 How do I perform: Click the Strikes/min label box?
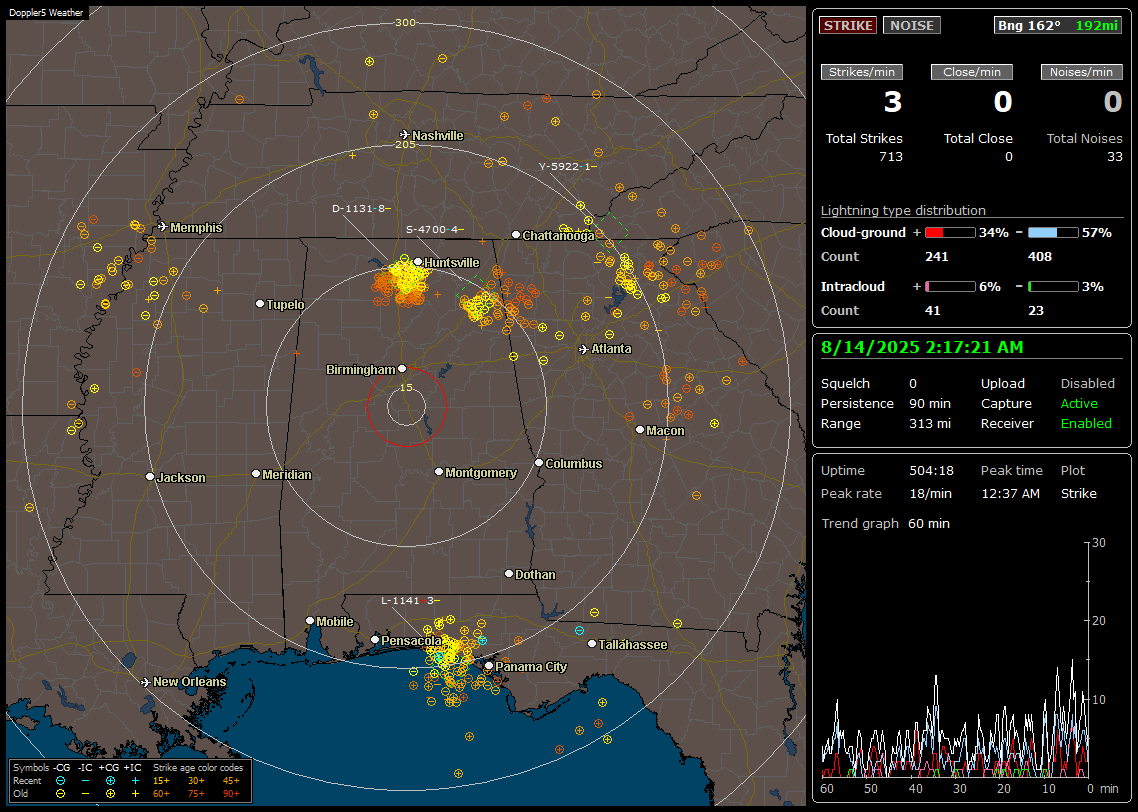861,72
